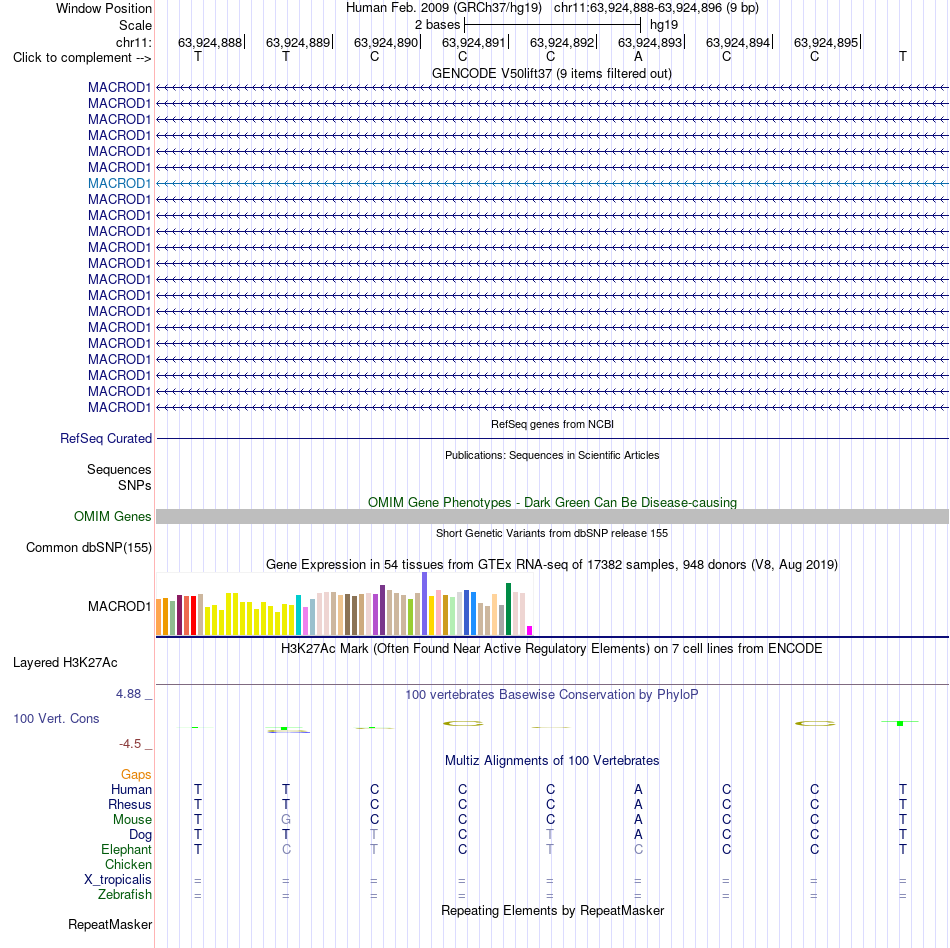The width and height of the screenshot is (950, 948).
Task: Click the Mouse species label
Action: [132, 820]
